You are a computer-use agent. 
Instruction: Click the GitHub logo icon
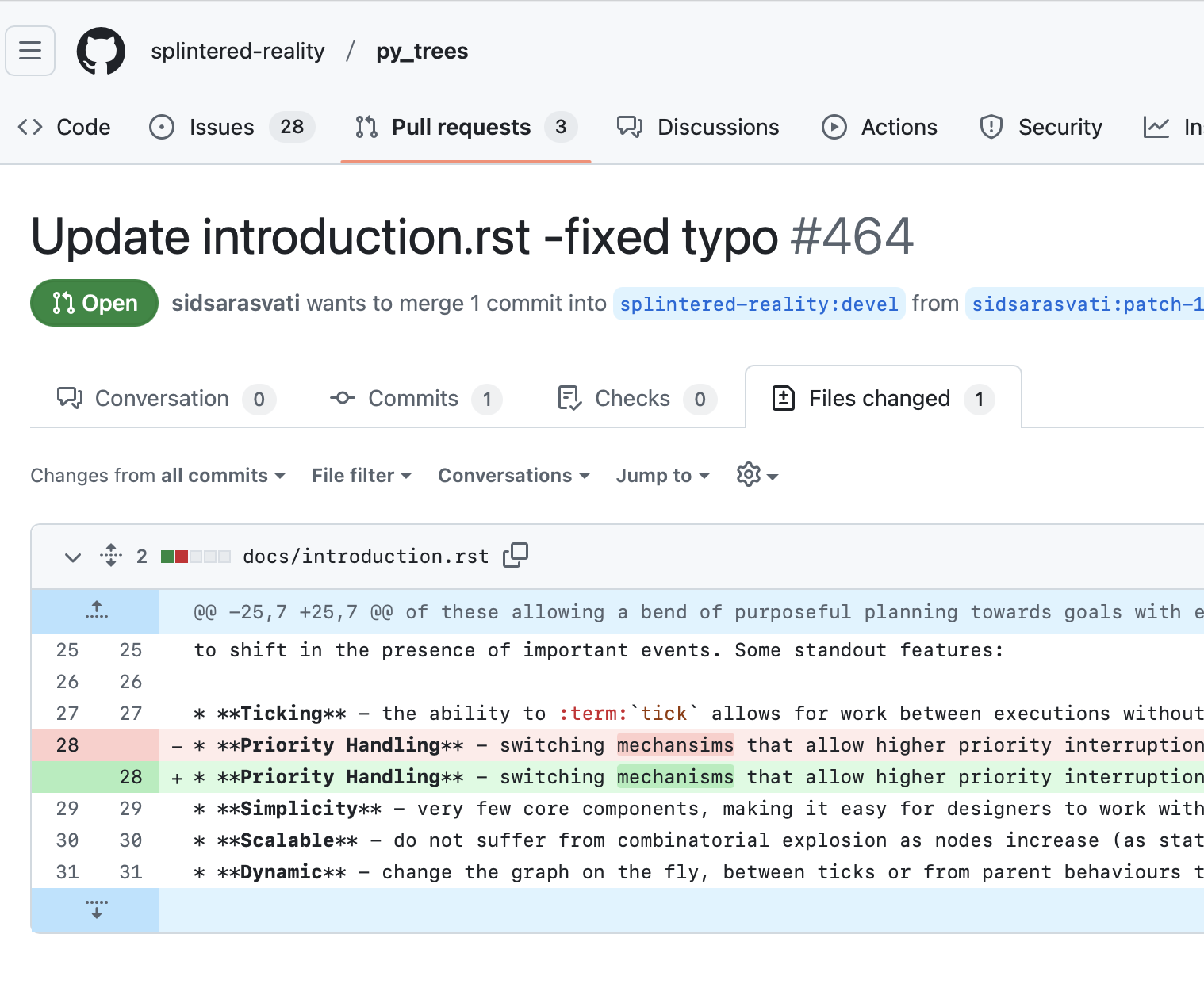101,51
